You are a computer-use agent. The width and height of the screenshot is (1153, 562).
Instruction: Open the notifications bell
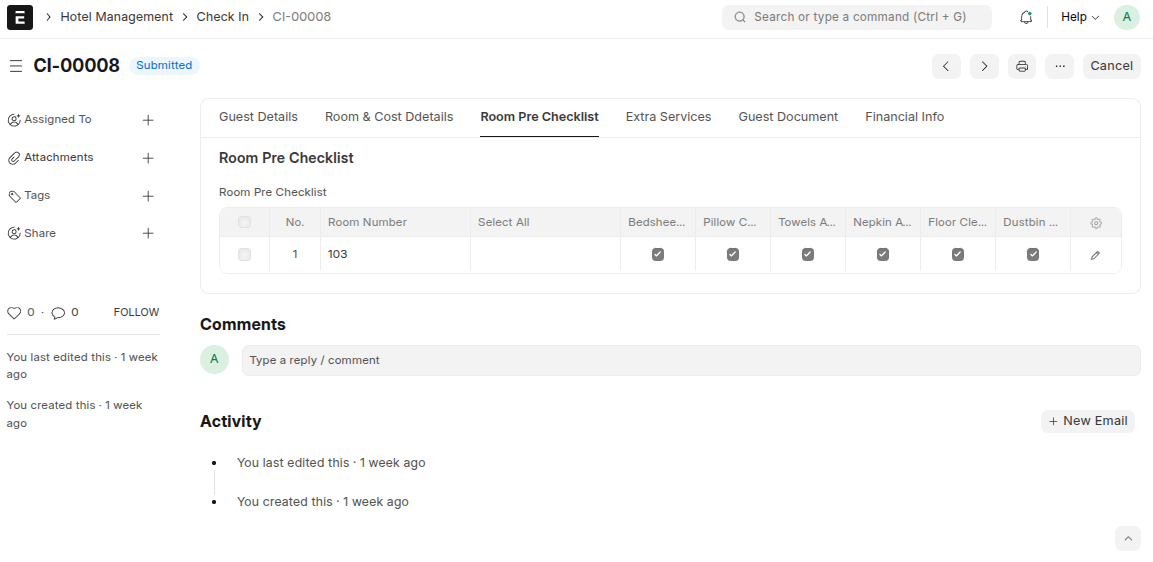pyautogui.click(x=1026, y=17)
